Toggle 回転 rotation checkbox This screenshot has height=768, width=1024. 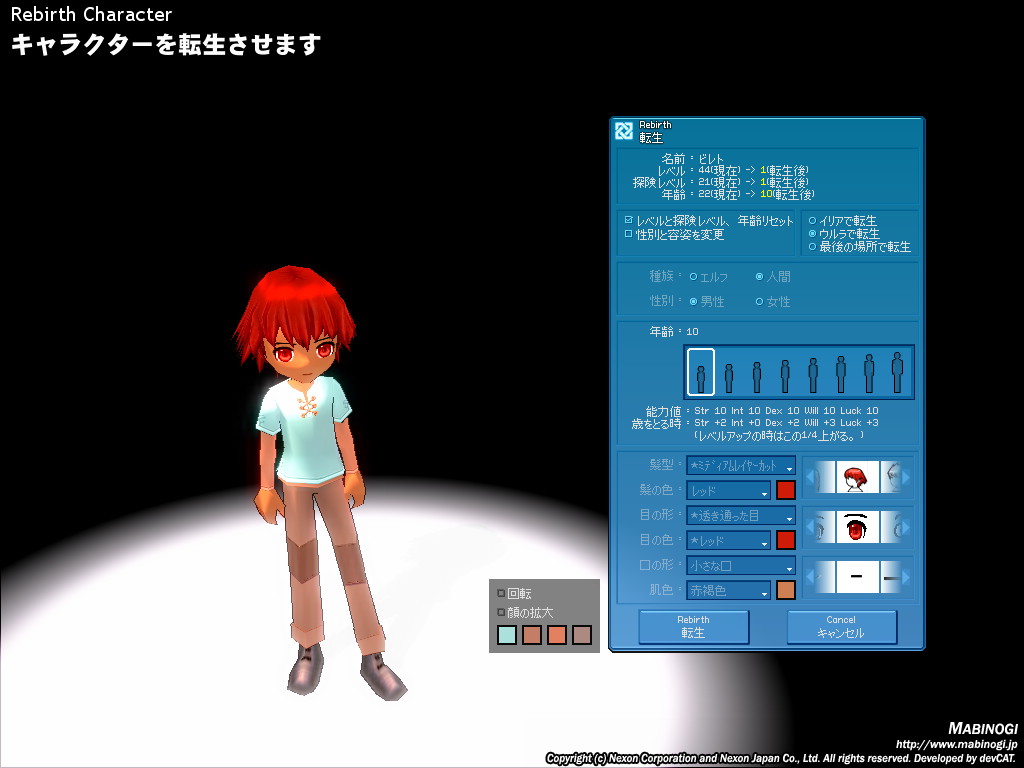click(x=501, y=594)
